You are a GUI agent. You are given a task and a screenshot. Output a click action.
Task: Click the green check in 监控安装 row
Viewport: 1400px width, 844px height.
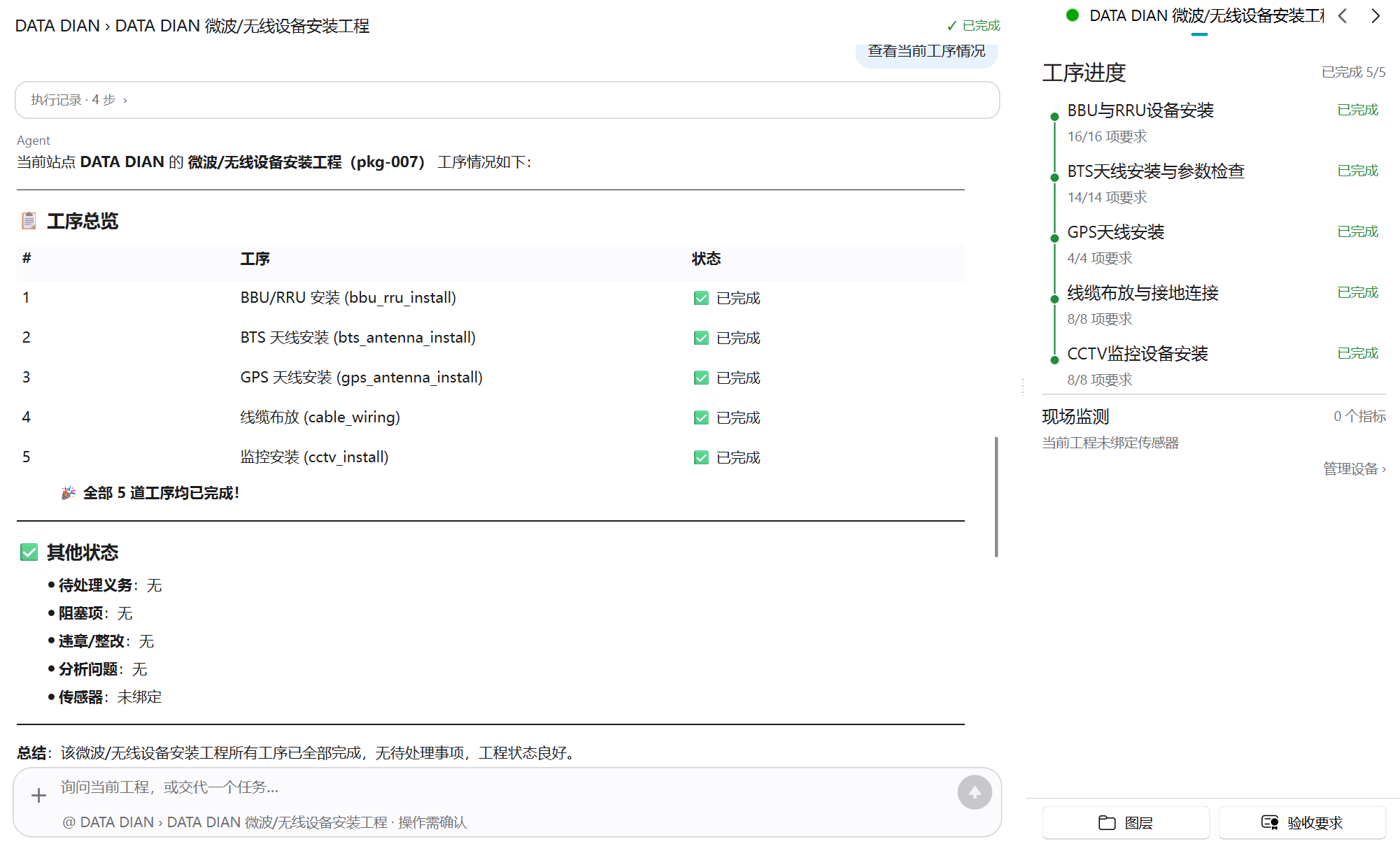[x=701, y=458]
